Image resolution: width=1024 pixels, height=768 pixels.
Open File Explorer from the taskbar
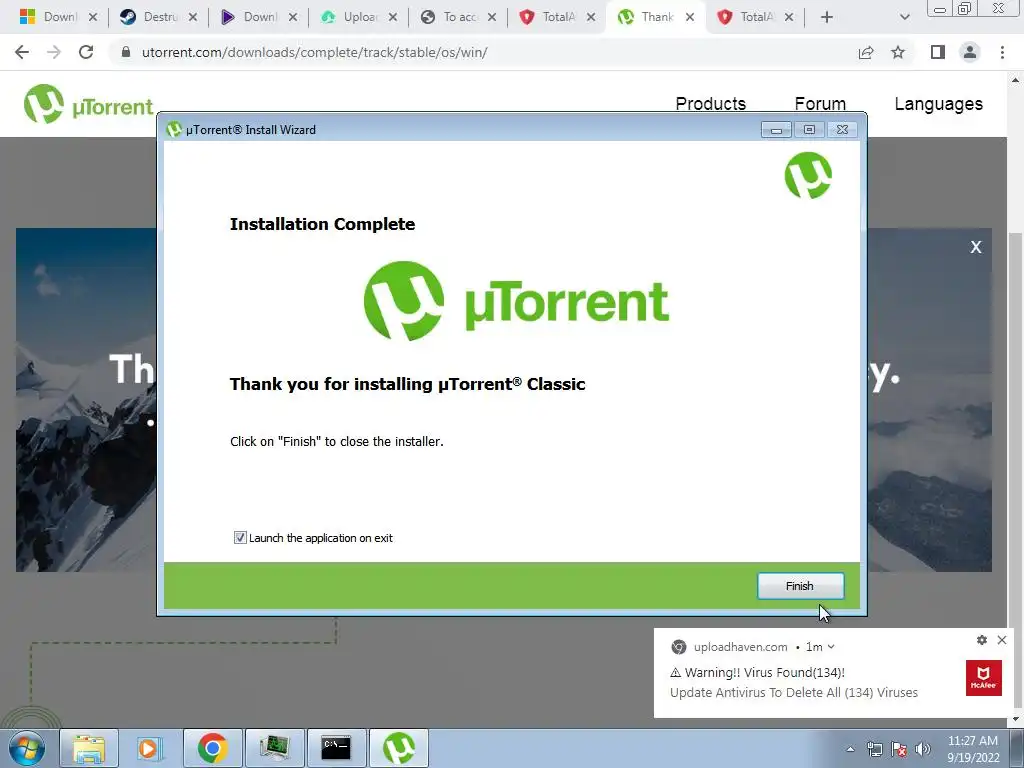point(89,748)
